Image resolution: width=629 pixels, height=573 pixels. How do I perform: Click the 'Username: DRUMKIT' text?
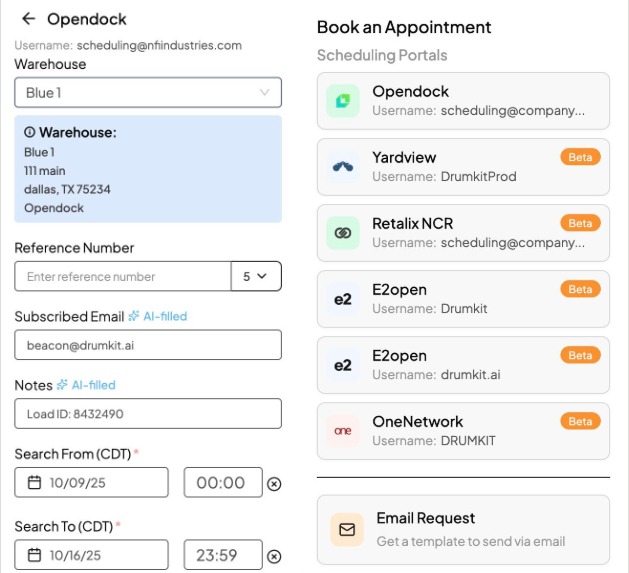(434, 441)
